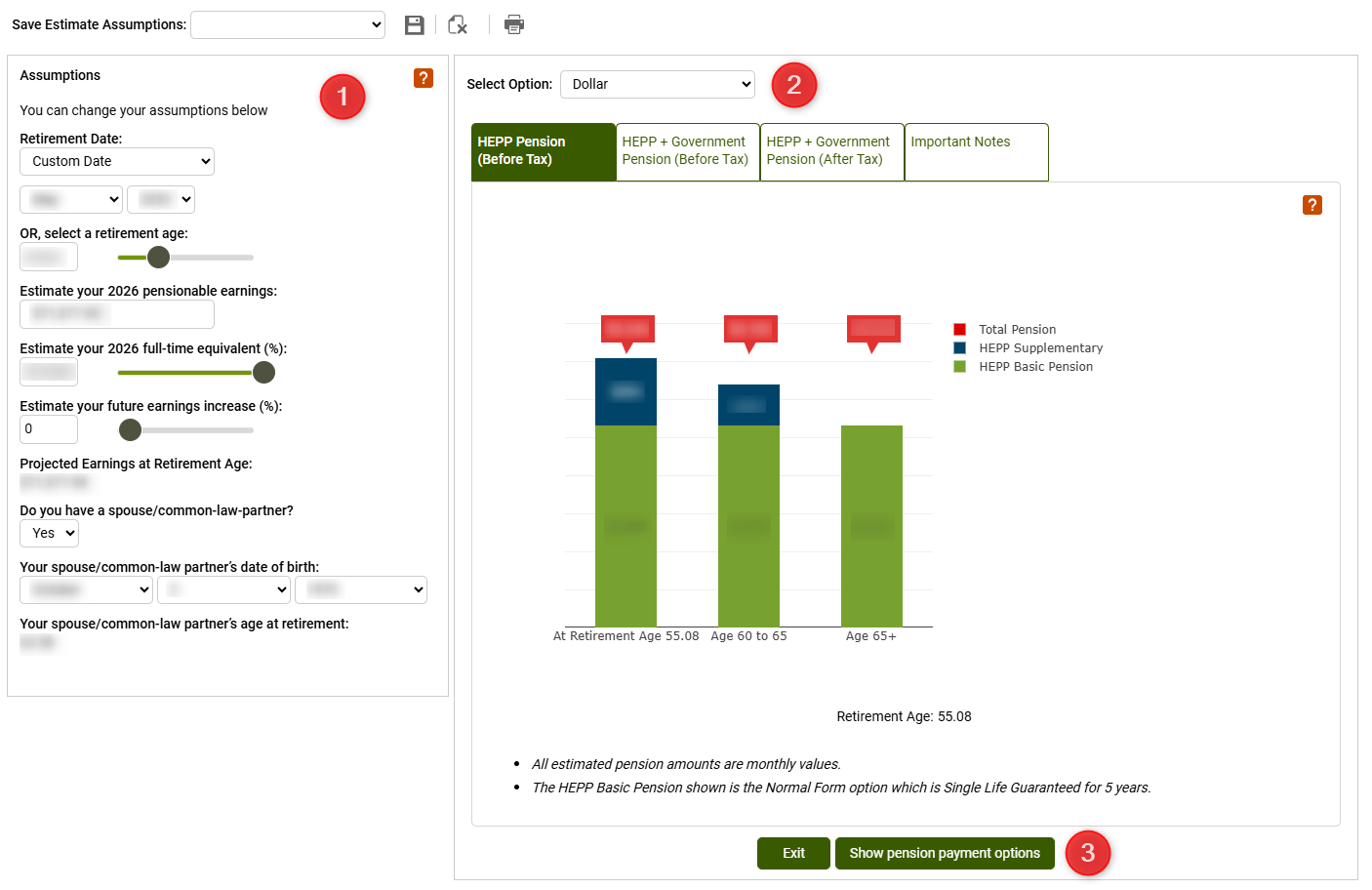
Task: Click the "Retirement Age: 55.08" text
Action: pos(905,717)
